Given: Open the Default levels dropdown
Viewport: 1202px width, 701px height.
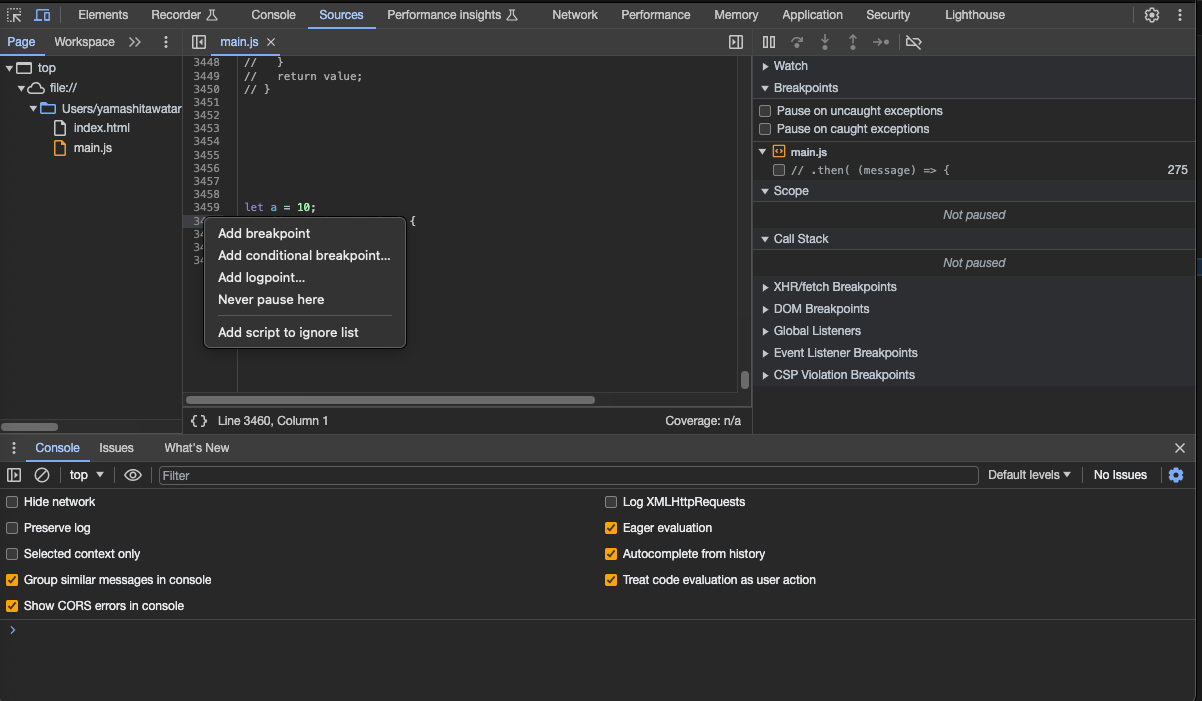Looking at the screenshot, I should coord(1029,475).
